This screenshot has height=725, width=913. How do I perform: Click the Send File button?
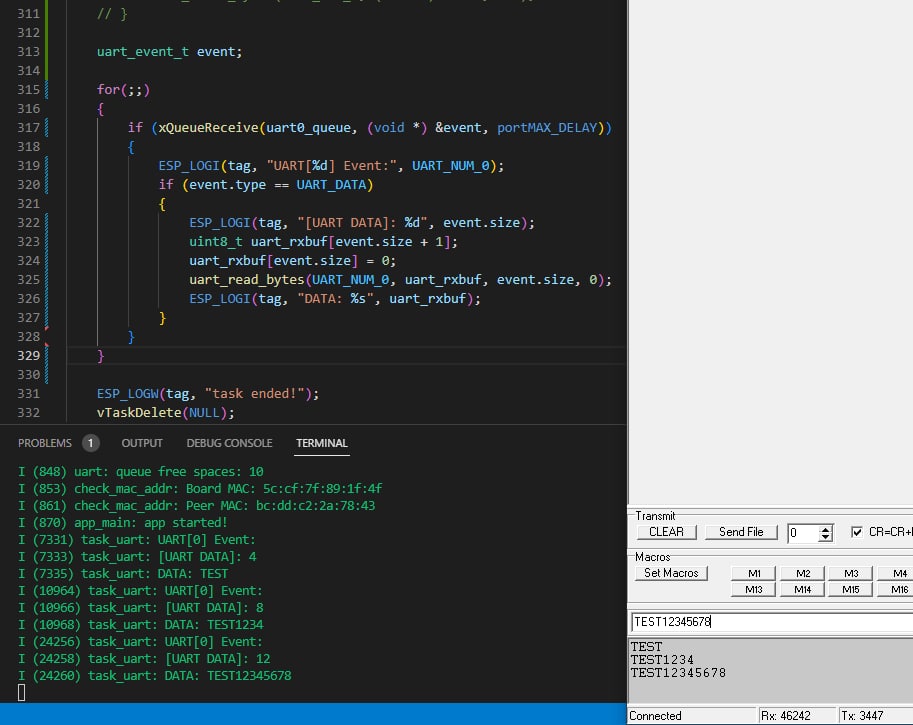[x=740, y=532]
